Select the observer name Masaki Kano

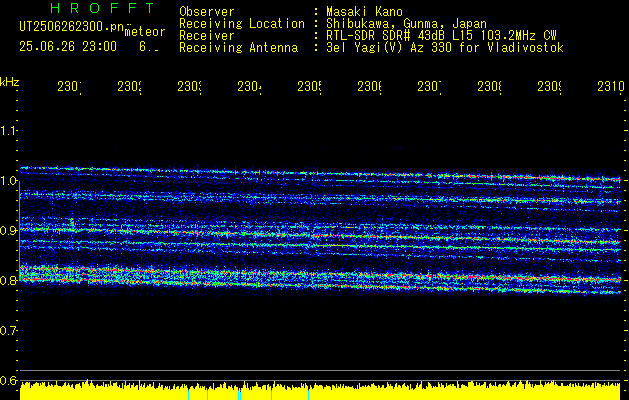point(364,11)
